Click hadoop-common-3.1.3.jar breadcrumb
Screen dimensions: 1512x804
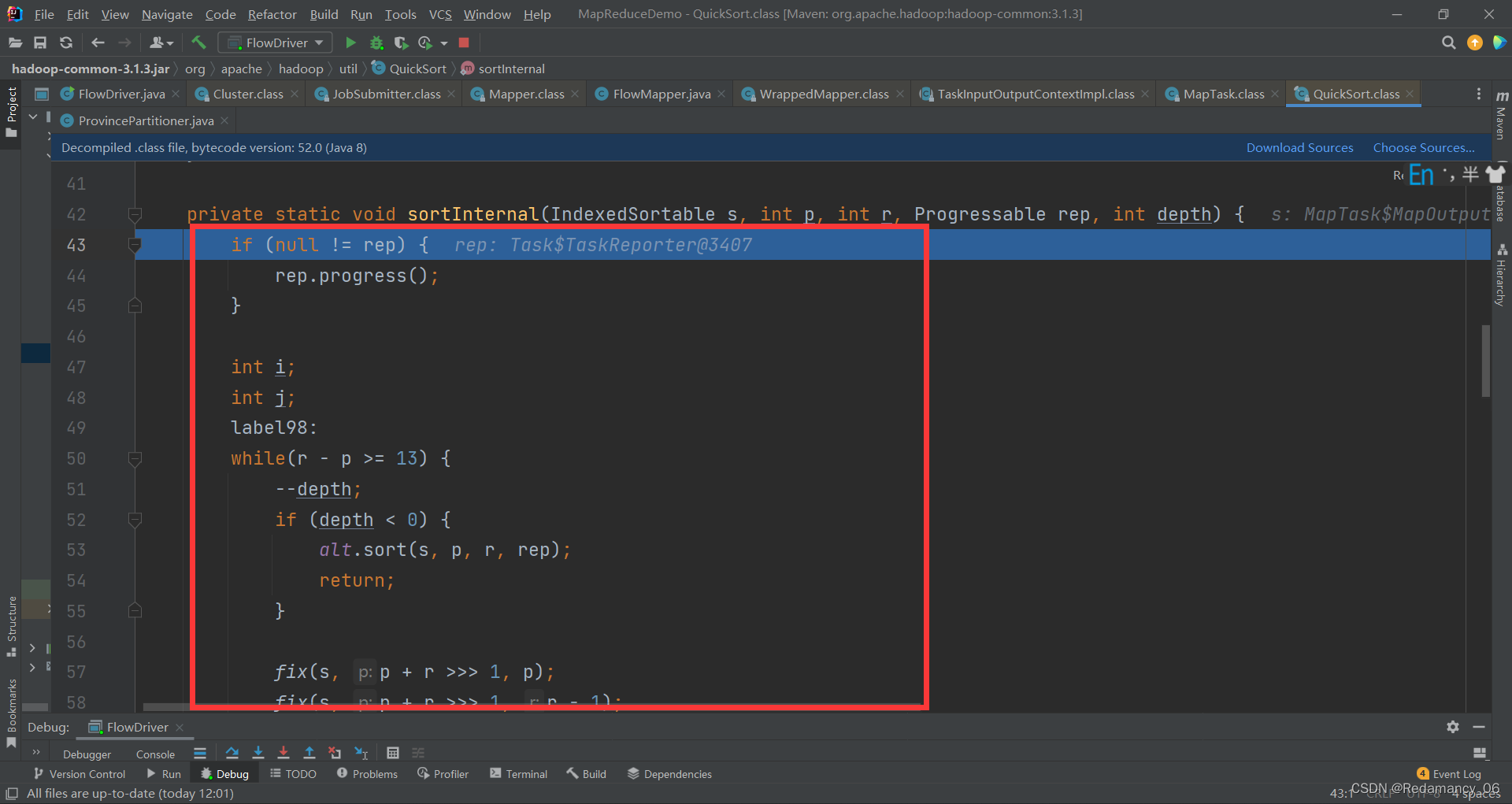point(91,69)
